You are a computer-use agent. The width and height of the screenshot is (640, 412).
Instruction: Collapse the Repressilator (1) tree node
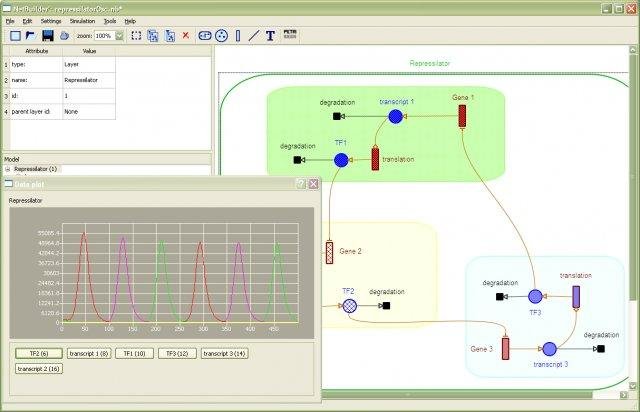coord(7,169)
